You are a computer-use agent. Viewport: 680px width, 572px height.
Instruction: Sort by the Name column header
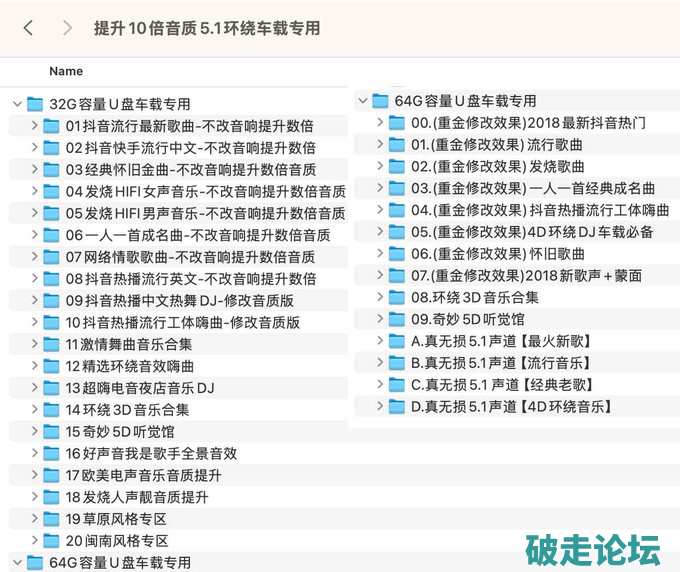(66, 71)
